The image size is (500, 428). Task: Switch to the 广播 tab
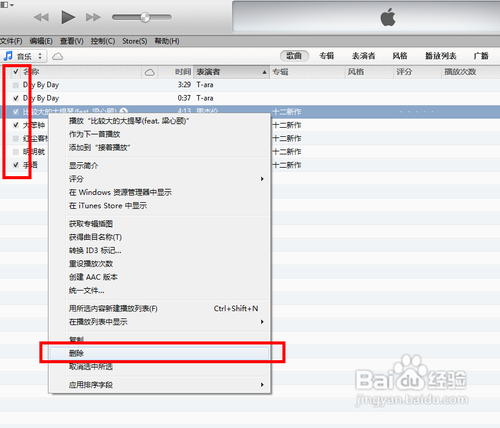pyautogui.click(x=481, y=56)
